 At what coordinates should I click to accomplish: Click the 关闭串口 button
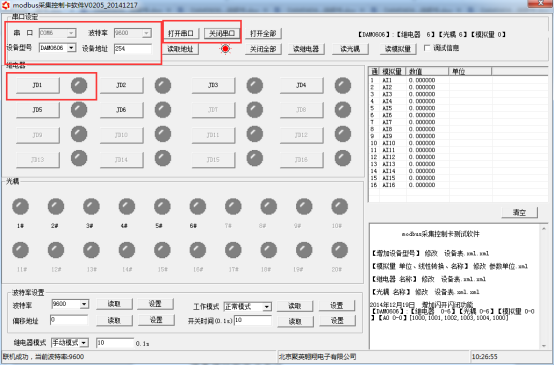click(x=222, y=34)
